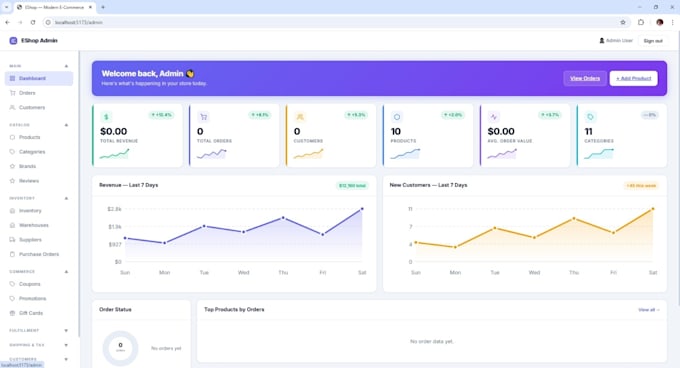
Task: Click the Total Revenue sparkline
Action: pos(114,153)
